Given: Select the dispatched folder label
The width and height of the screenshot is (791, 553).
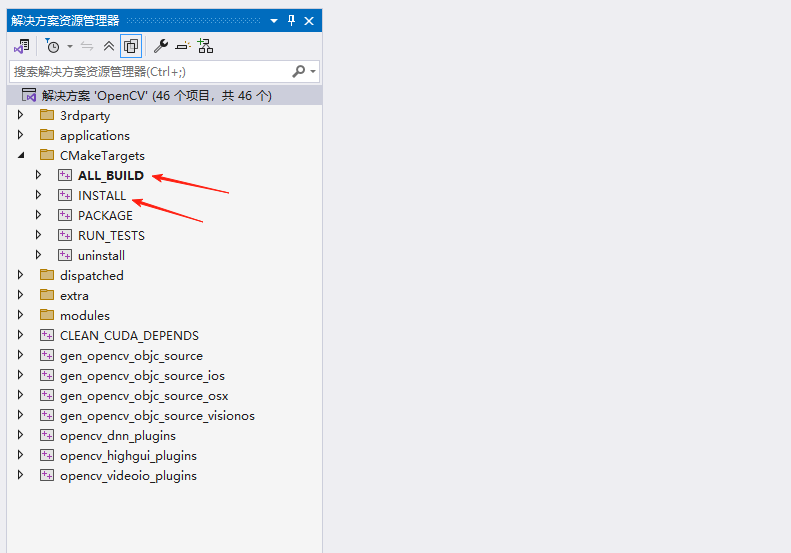Looking at the screenshot, I should point(92,275).
